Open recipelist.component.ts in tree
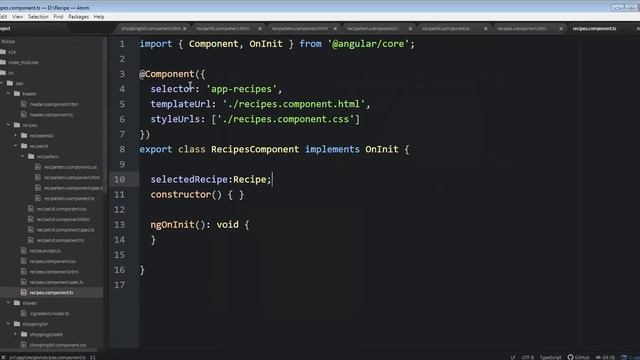 coord(60,240)
